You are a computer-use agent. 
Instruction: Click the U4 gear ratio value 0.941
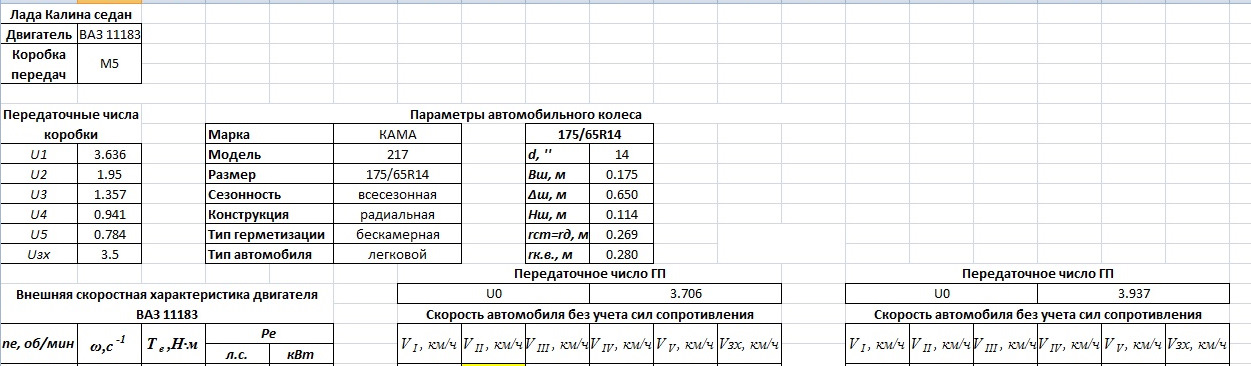[x=109, y=215]
